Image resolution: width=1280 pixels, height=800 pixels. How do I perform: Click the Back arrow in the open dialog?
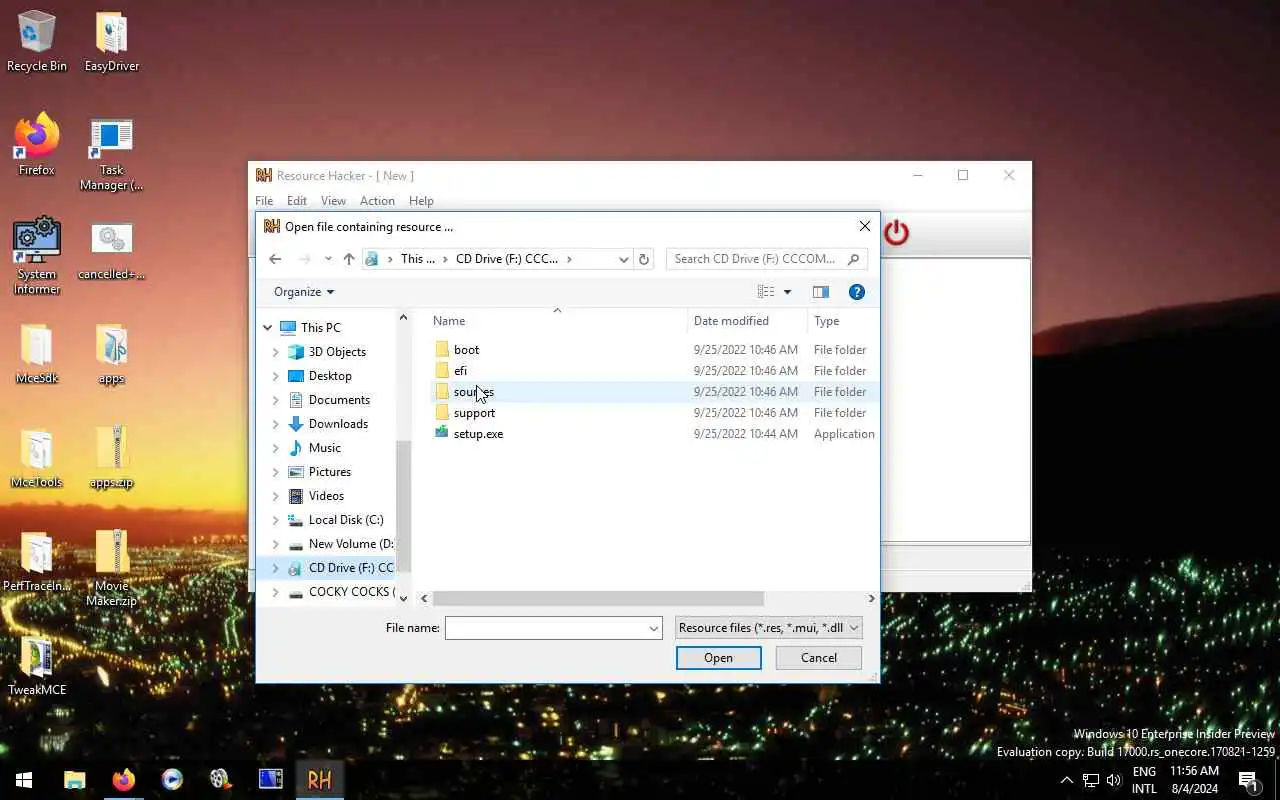tap(275, 259)
